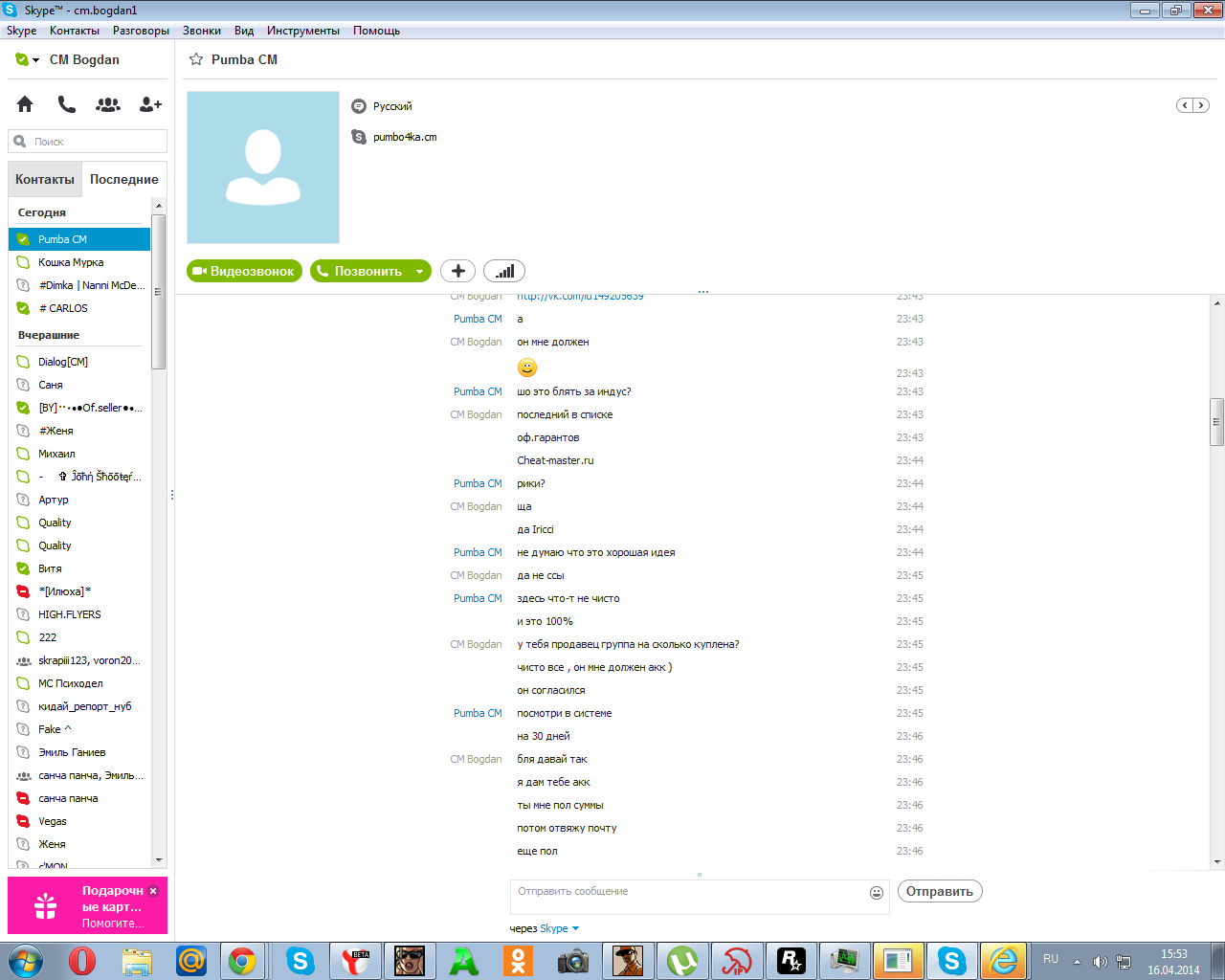Select HIGH.FLYERS contact
This screenshot has height=980, width=1225.
[x=79, y=614]
